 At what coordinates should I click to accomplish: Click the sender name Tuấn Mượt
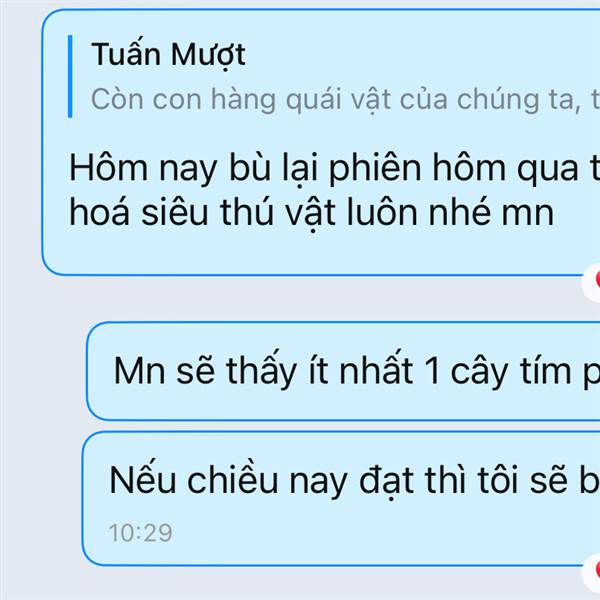pos(168,55)
